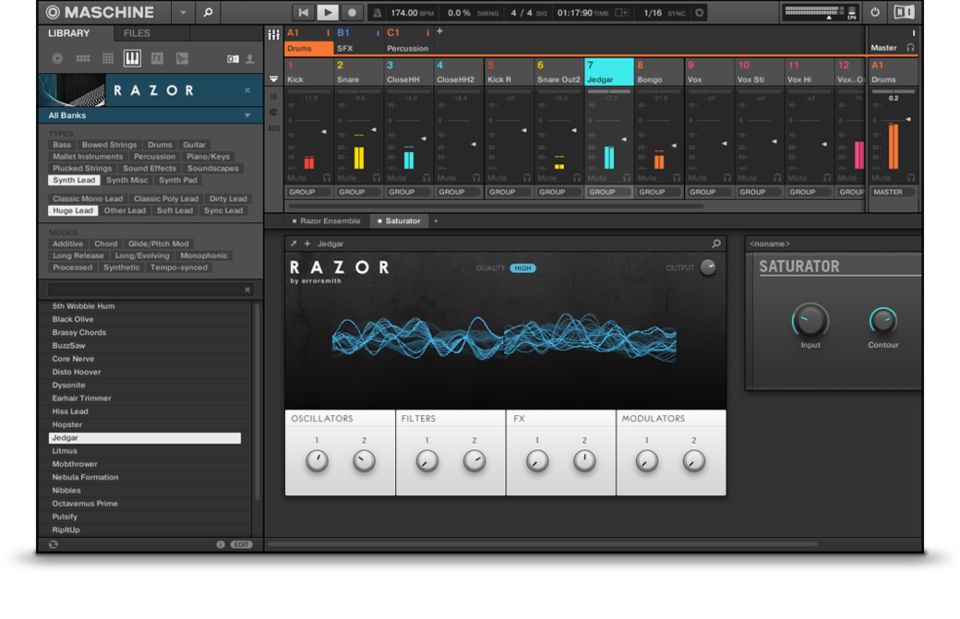The height and width of the screenshot is (619, 960).
Task: Open the settings gear beside SYNC
Action: point(699,13)
